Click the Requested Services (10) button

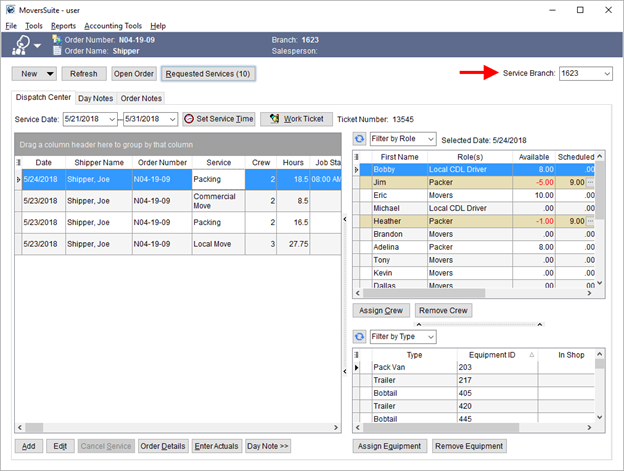tap(209, 74)
